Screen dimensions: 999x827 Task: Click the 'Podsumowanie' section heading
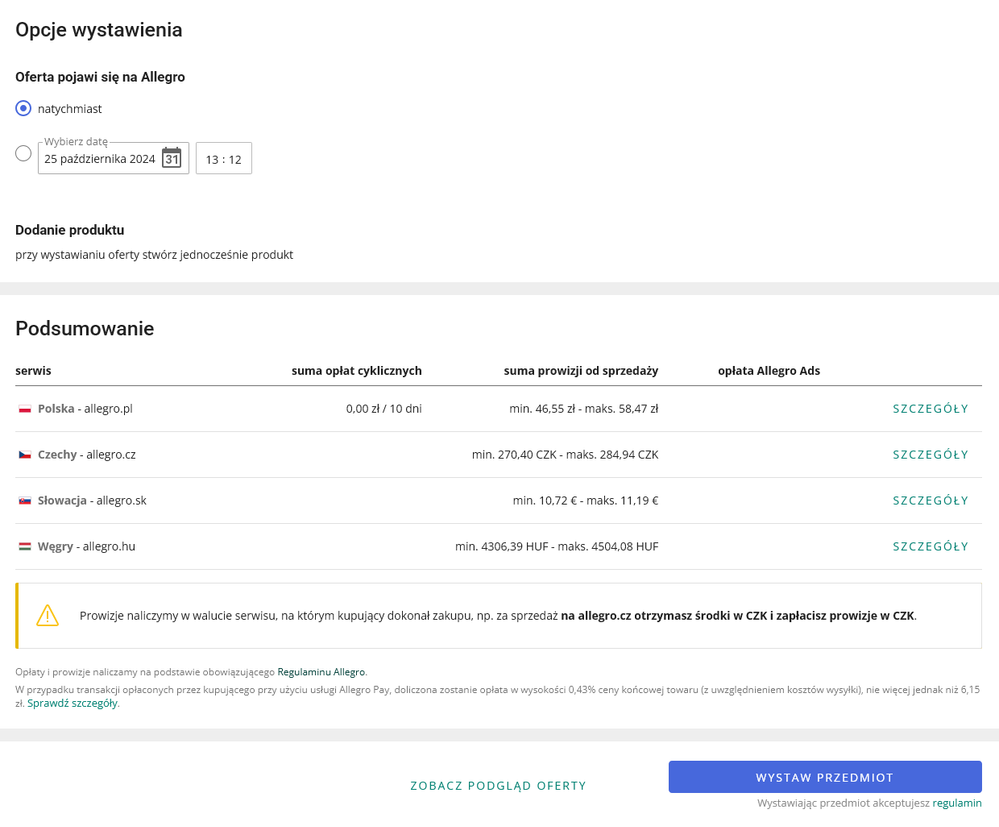click(85, 329)
